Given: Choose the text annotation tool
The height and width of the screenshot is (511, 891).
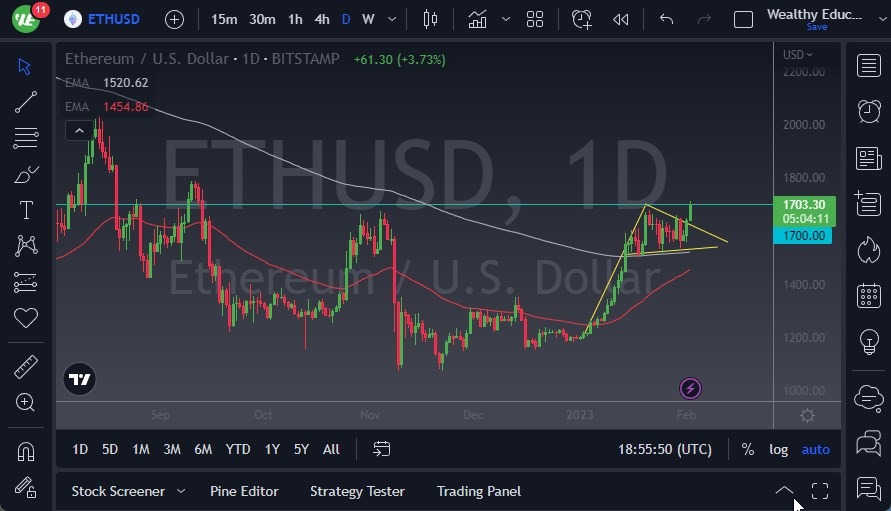Looking at the screenshot, I should coord(26,210).
